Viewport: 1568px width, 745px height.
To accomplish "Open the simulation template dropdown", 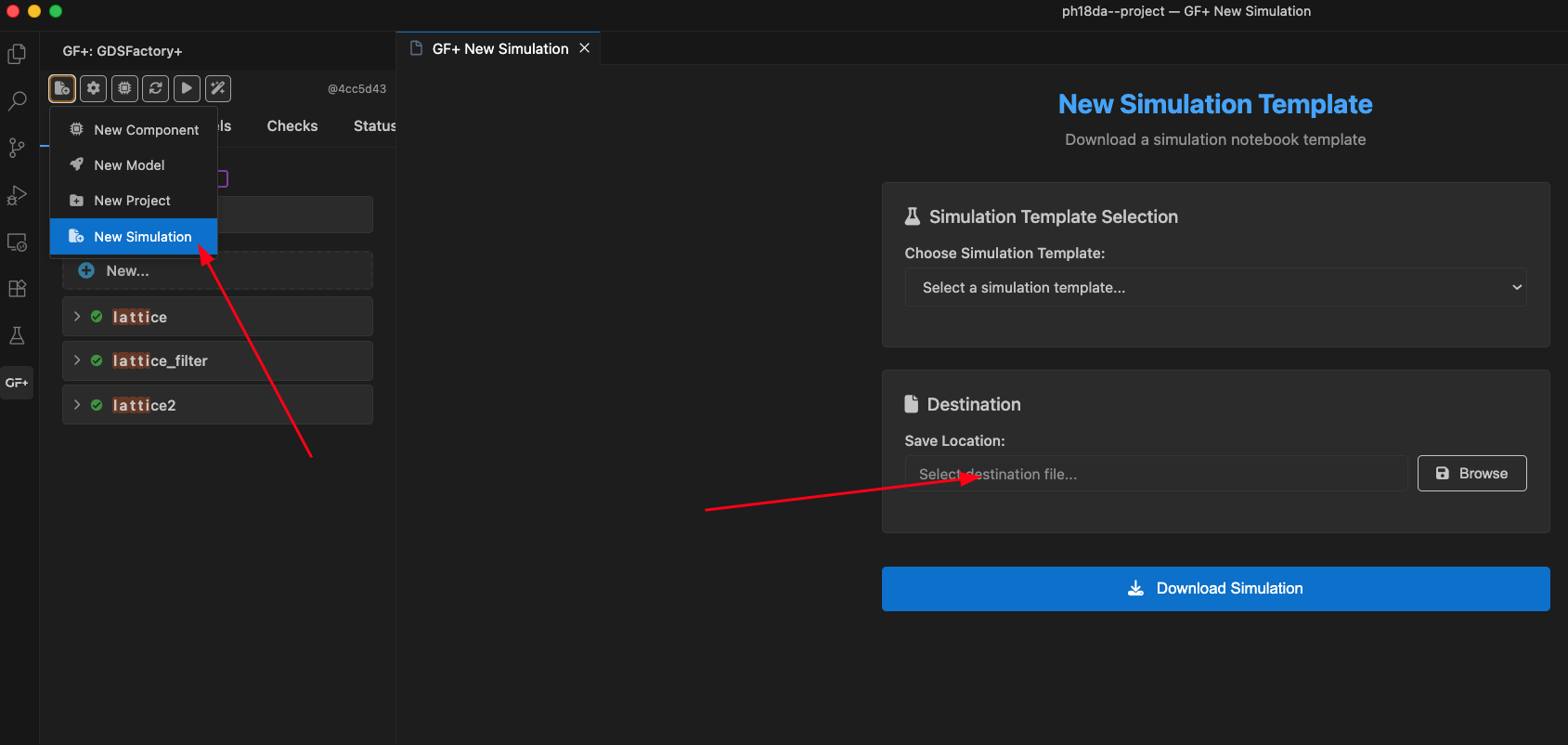I will pos(1215,288).
